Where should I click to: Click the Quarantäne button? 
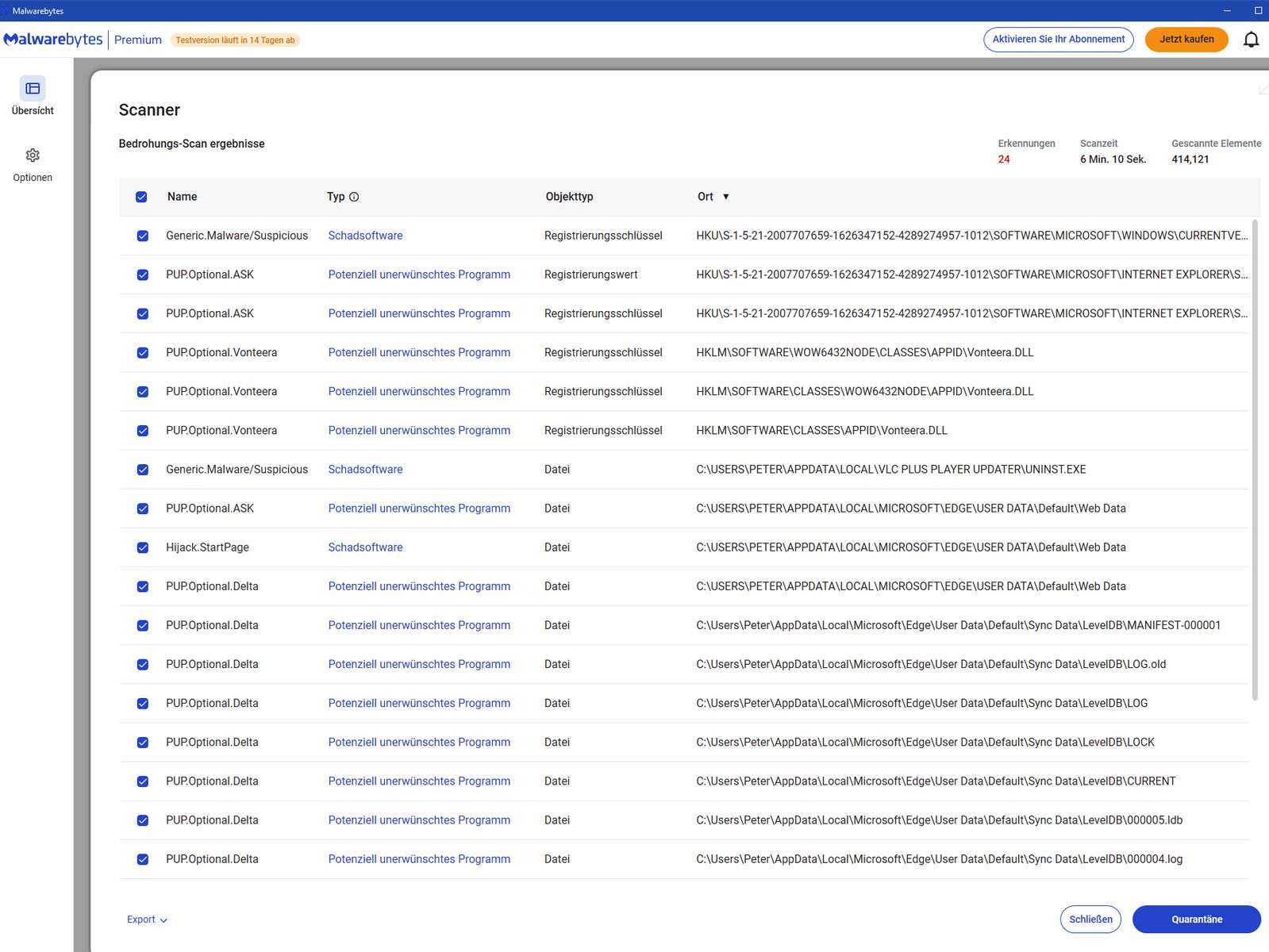1196,919
